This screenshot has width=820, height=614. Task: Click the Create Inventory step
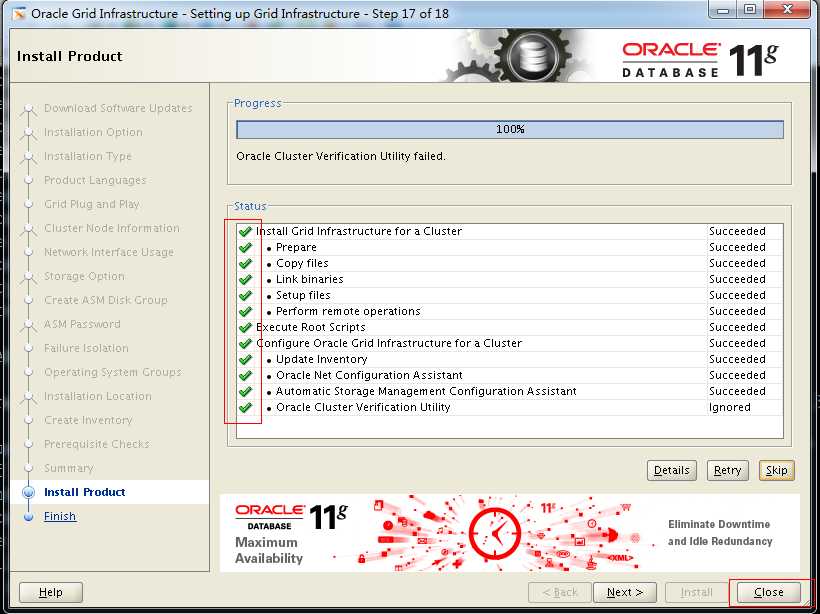pos(88,420)
